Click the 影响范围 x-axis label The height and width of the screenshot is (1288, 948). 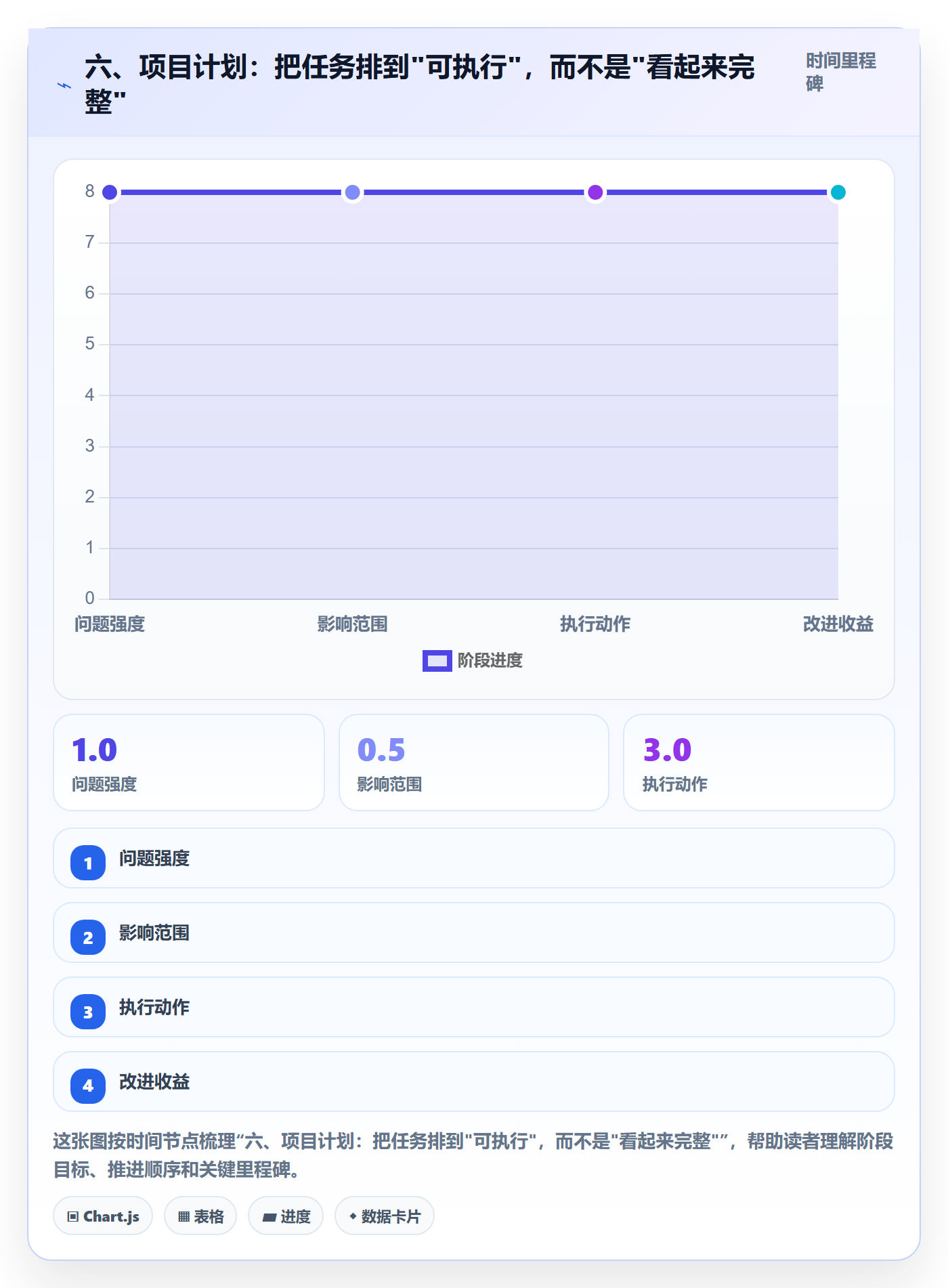pos(352,624)
